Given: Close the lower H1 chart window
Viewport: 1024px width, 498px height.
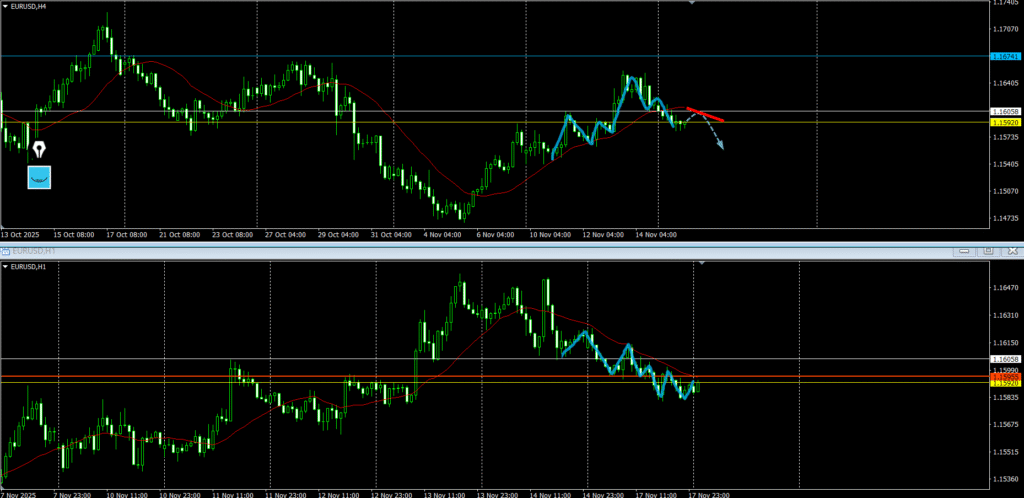Looking at the screenshot, I should (x=1010, y=250).
